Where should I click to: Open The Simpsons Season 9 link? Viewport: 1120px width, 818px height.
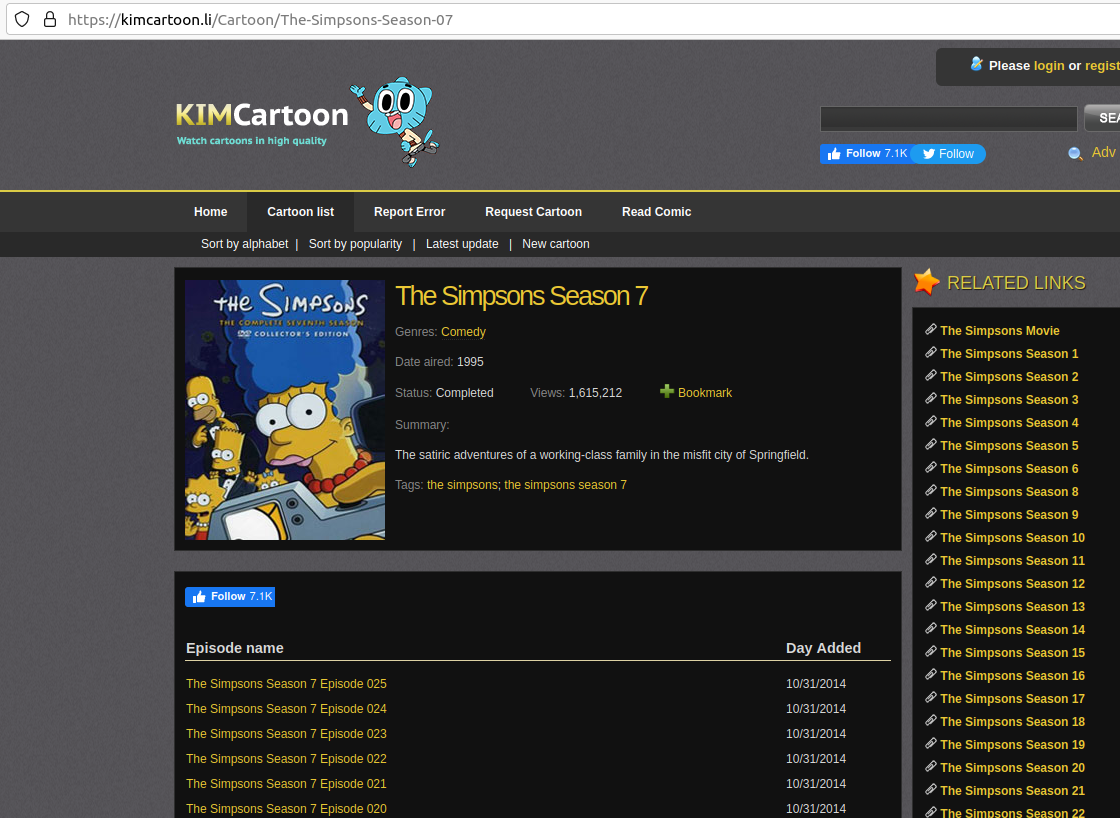1009,514
